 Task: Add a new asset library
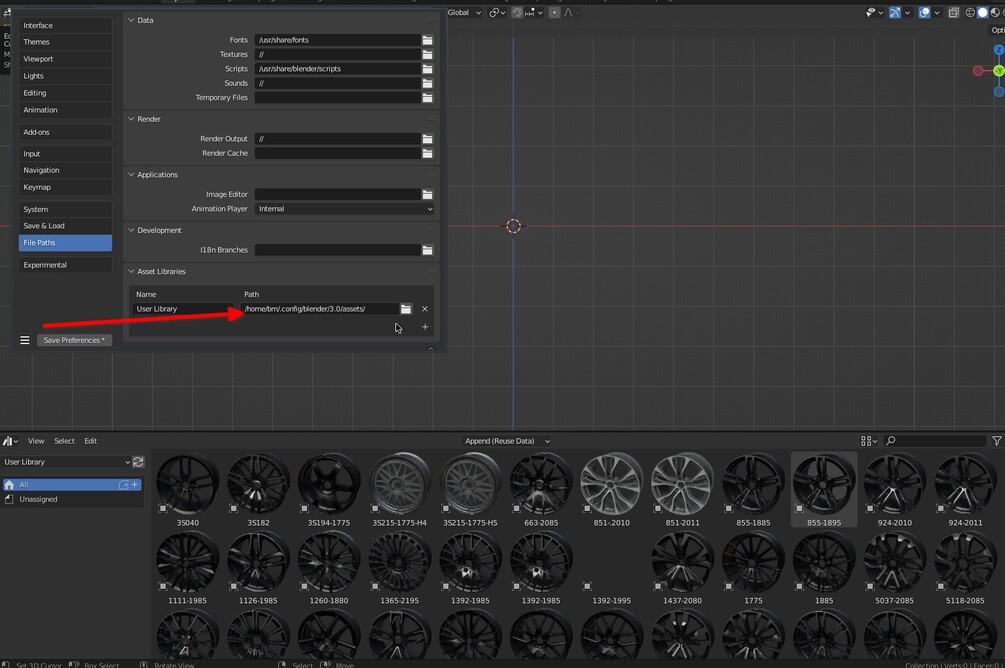click(x=425, y=327)
